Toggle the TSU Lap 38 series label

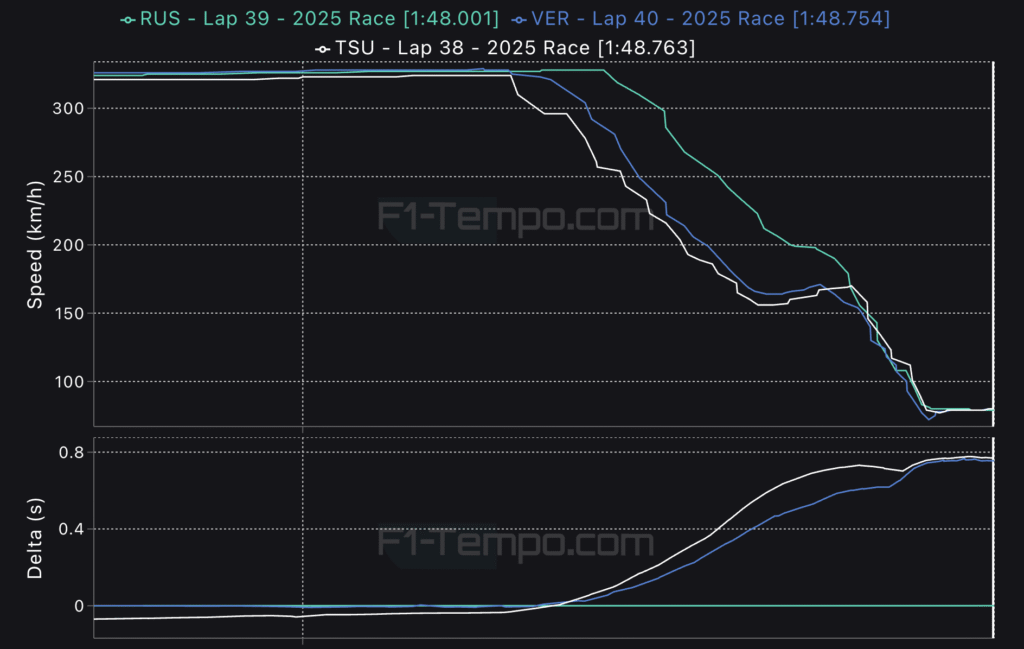point(516,48)
